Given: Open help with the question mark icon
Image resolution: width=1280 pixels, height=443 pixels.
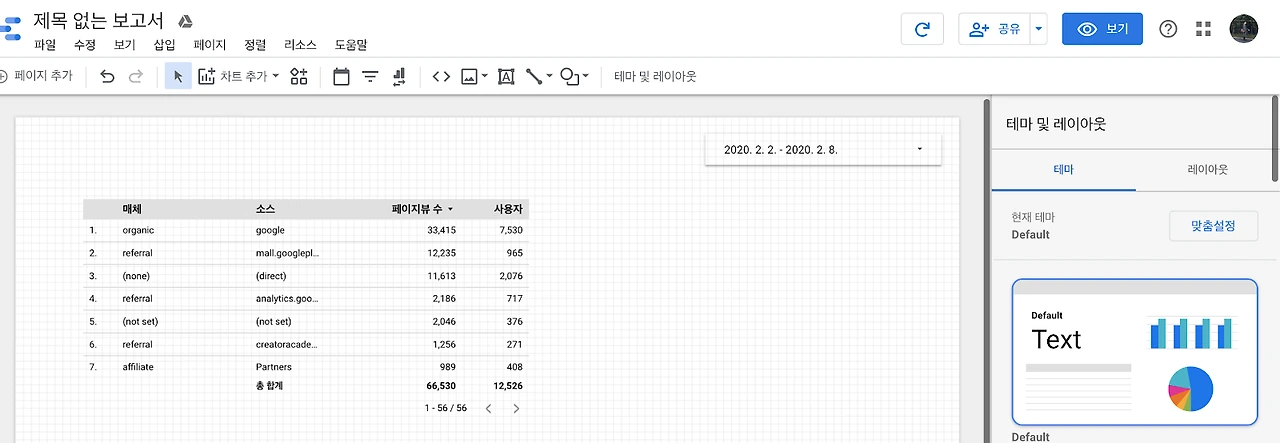Looking at the screenshot, I should [1168, 29].
